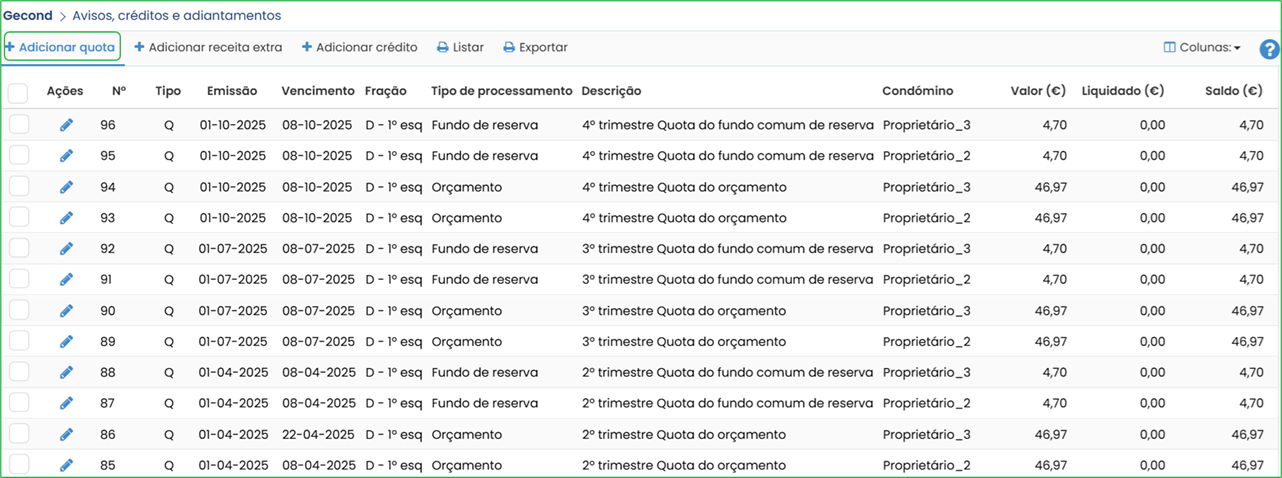Tick the checkbox for entry Nº 88
Viewport: 1282px width, 478px height.
(19, 373)
